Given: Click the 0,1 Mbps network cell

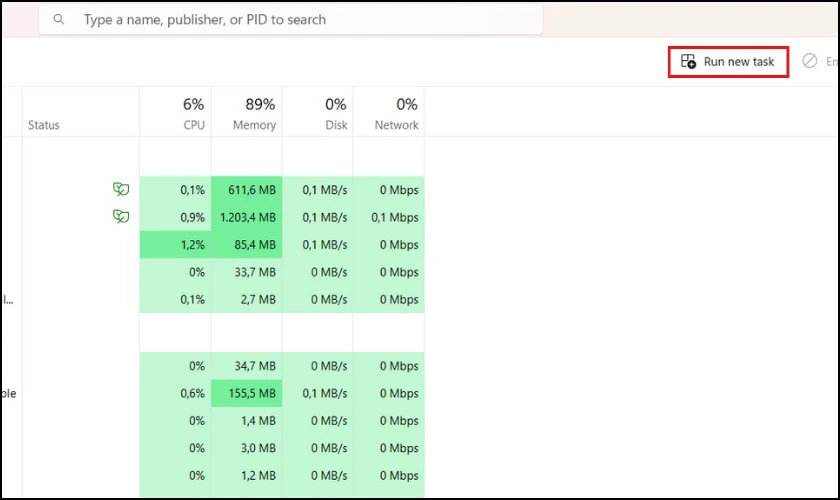Looking at the screenshot, I should click(395, 218).
